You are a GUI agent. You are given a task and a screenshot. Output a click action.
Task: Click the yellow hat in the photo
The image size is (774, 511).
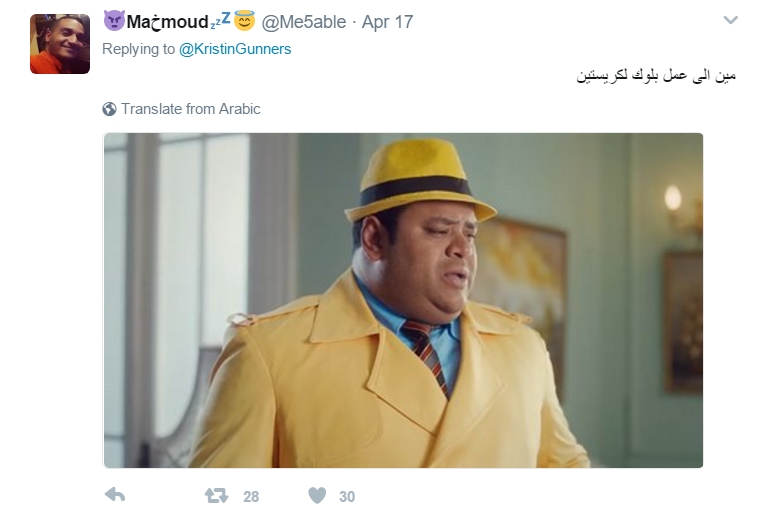419,180
